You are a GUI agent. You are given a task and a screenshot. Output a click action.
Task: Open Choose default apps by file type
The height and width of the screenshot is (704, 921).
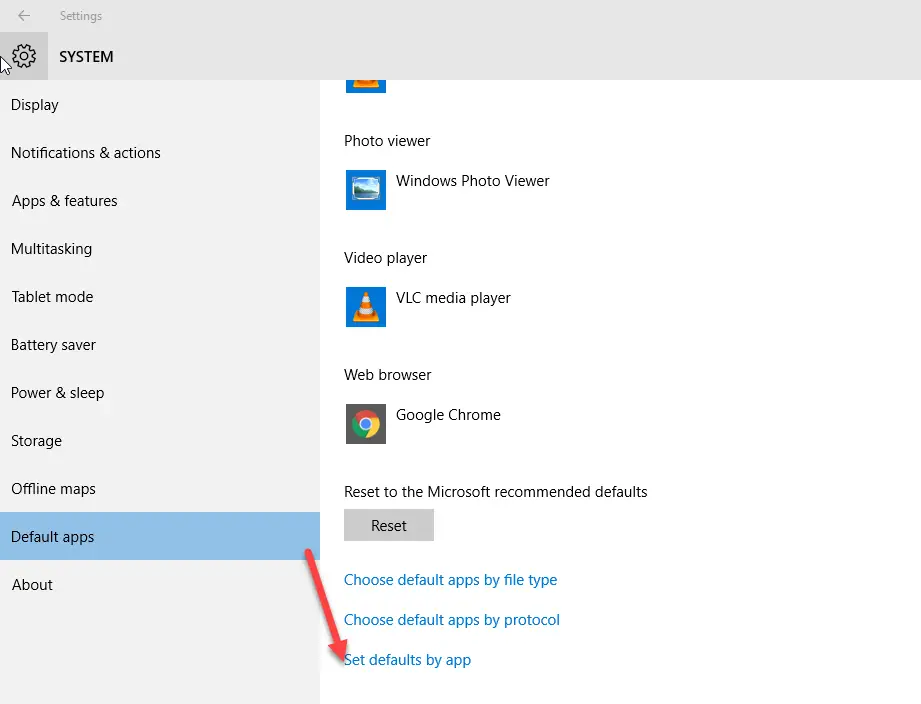[450, 579]
